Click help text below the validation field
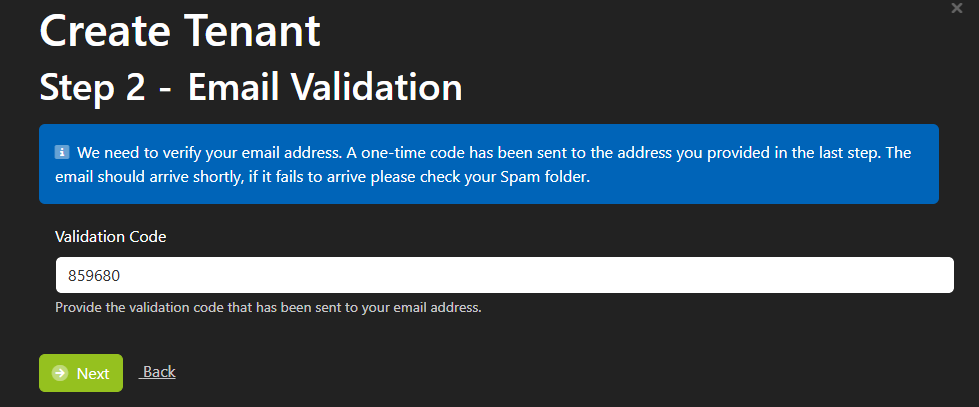 [x=268, y=308]
